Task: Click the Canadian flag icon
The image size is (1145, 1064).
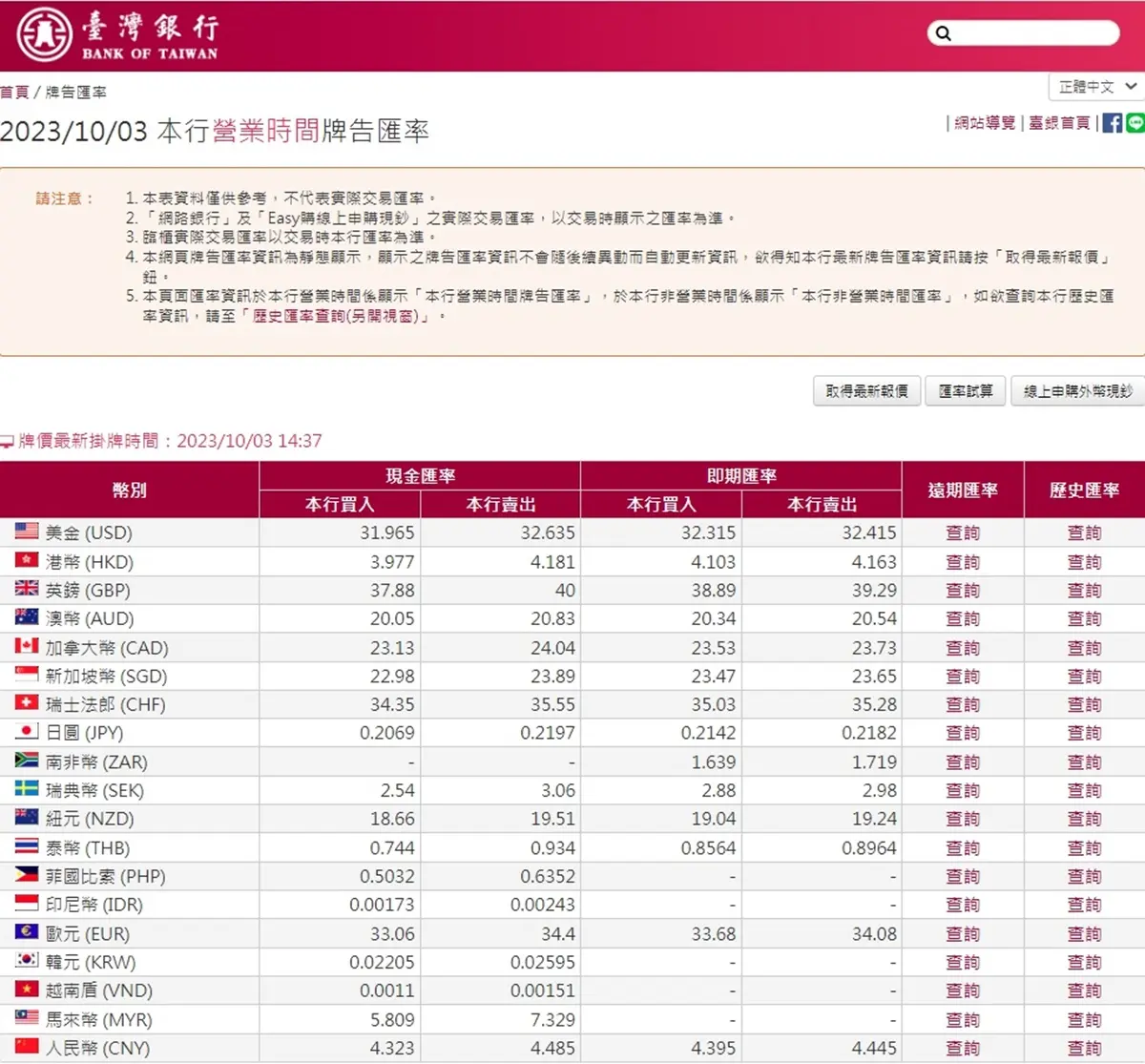Action: click(27, 646)
